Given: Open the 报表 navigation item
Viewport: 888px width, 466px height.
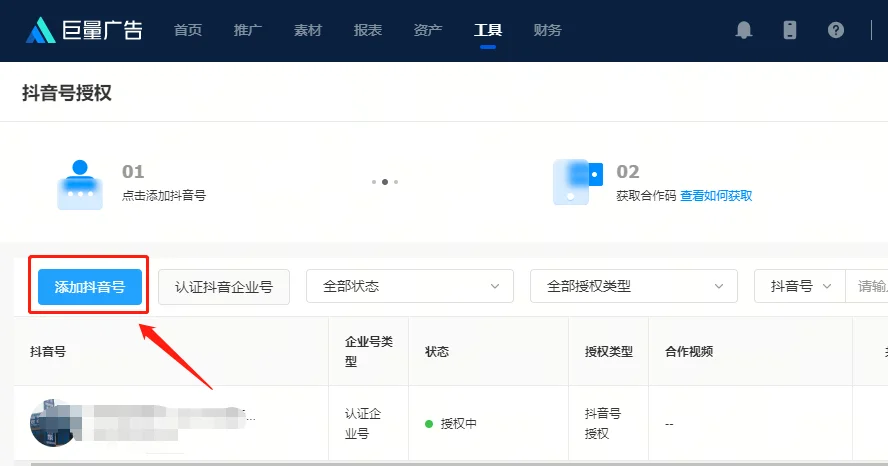Looking at the screenshot, I should tap(368, 30).
